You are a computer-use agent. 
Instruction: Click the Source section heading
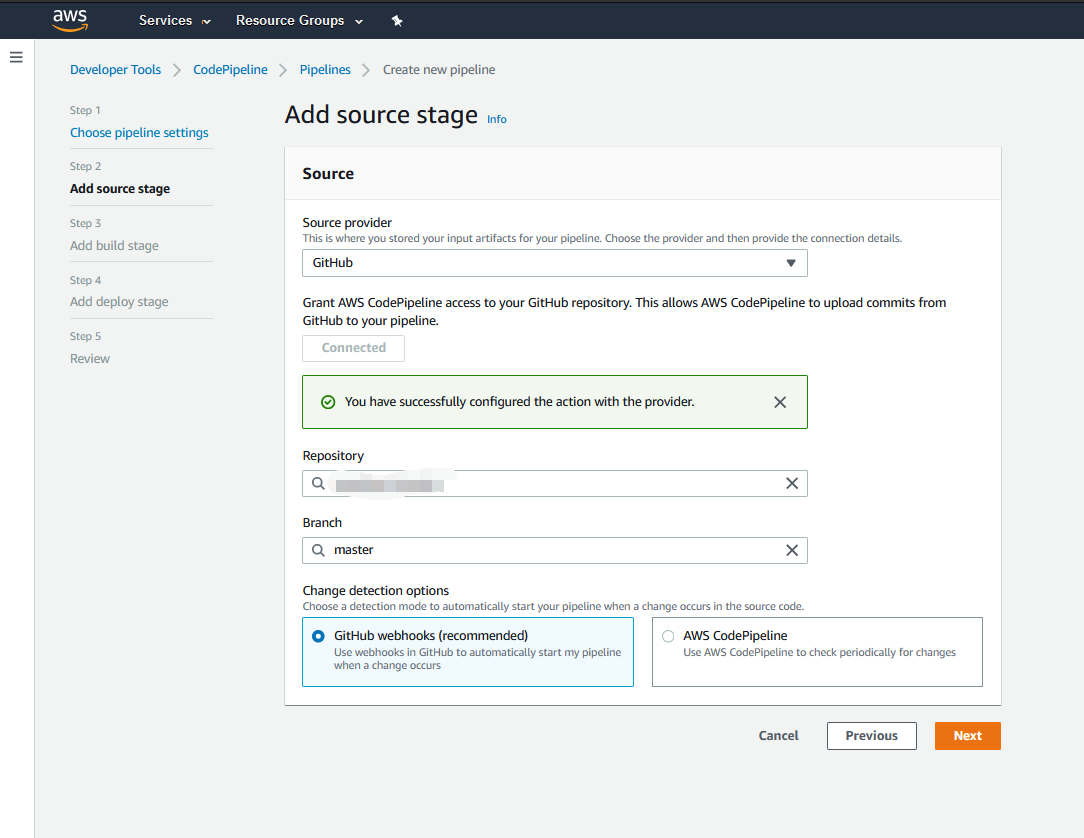point(328,174)
